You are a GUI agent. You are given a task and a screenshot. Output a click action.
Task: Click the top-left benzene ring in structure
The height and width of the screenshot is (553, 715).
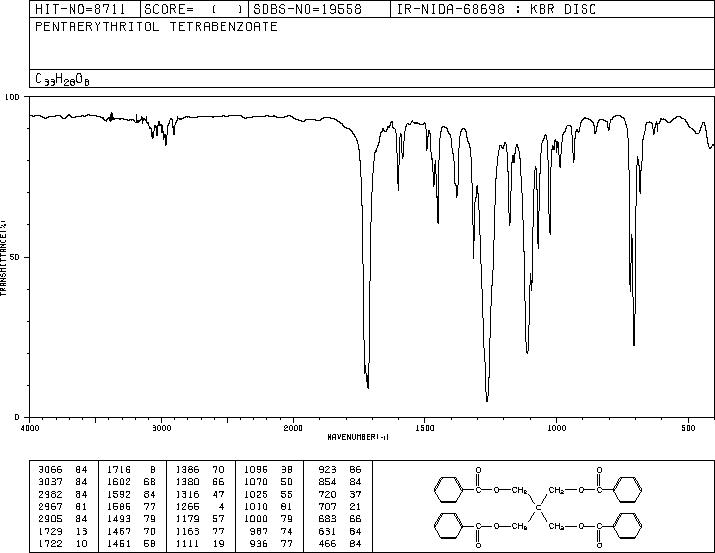pyautogui.click(x=448, y=490)
